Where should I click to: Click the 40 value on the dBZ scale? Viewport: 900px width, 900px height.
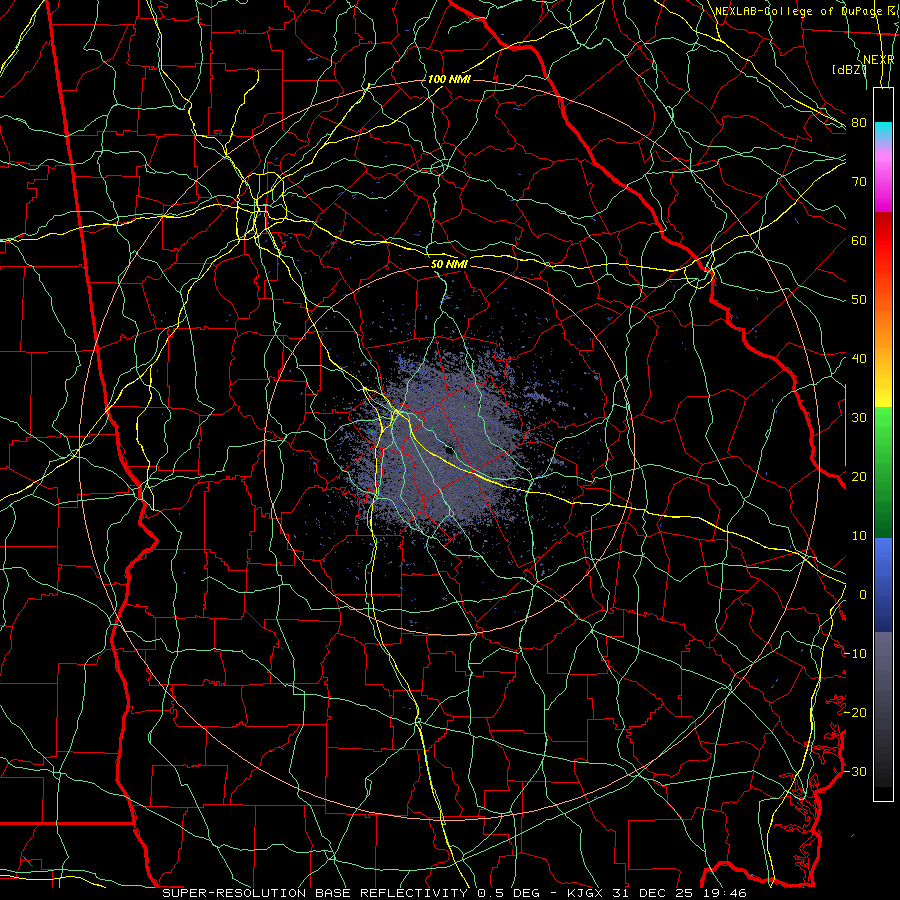tap(859, 359)
